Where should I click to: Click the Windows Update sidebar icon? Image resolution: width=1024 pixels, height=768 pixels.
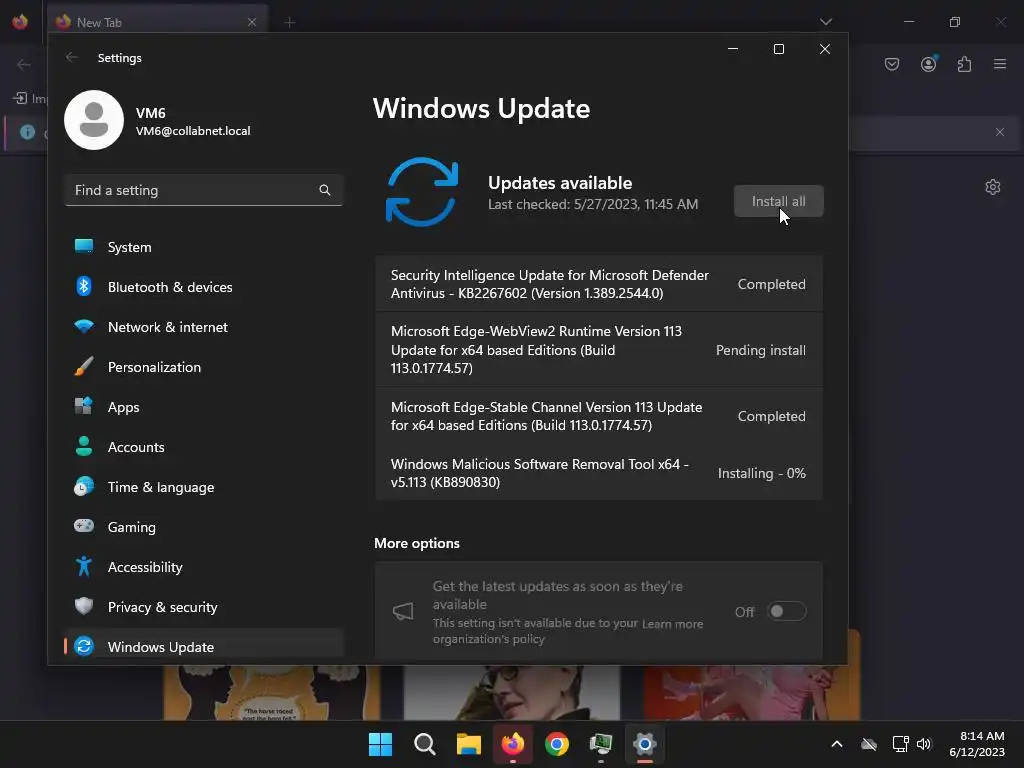[x=84, y=646]
